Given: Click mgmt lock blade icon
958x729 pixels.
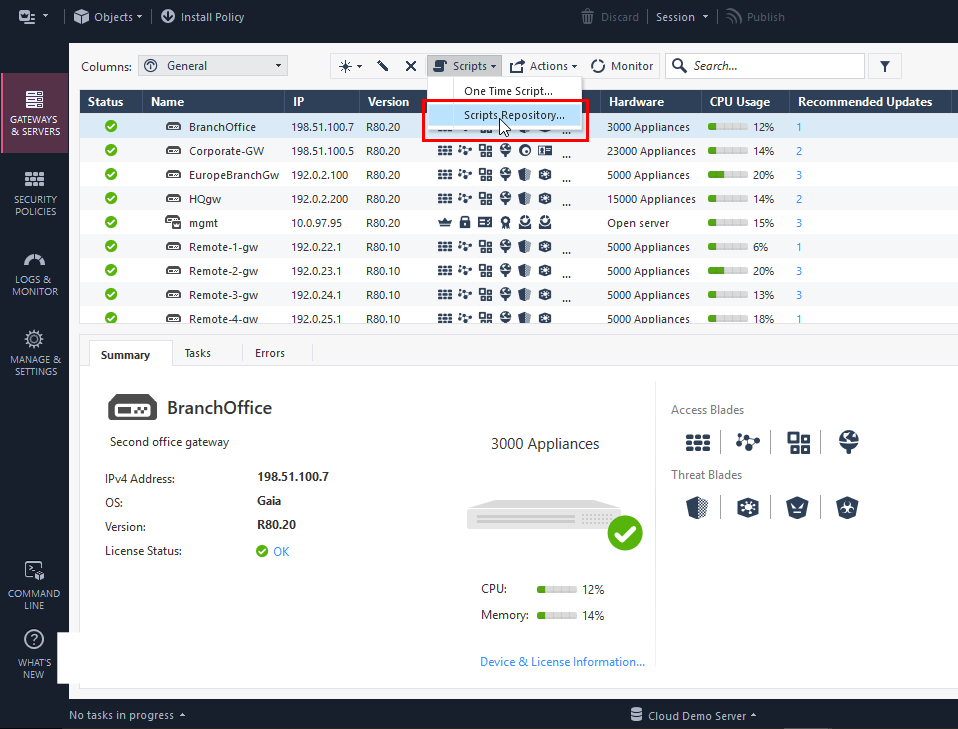Looking at the screenshot, I should tap(465, 222).
